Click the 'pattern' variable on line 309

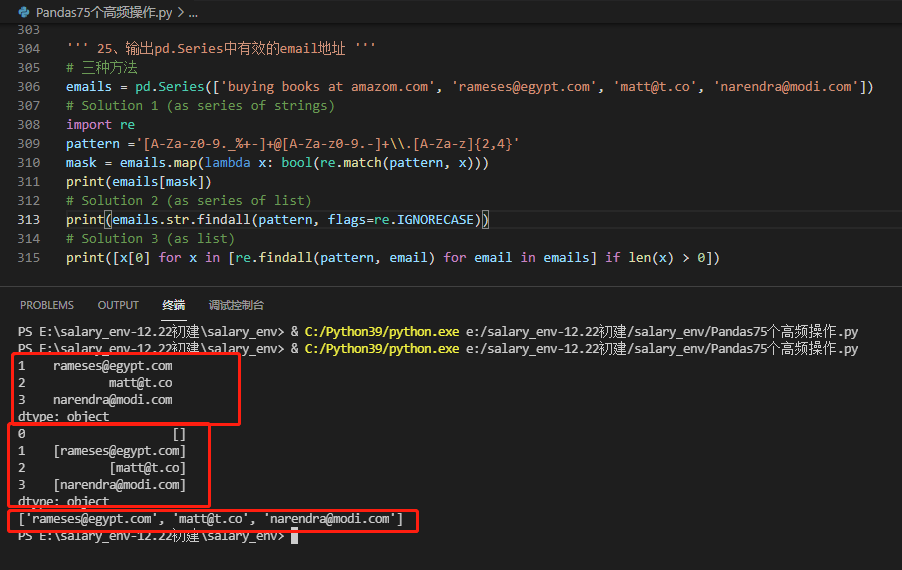(93, 143)
